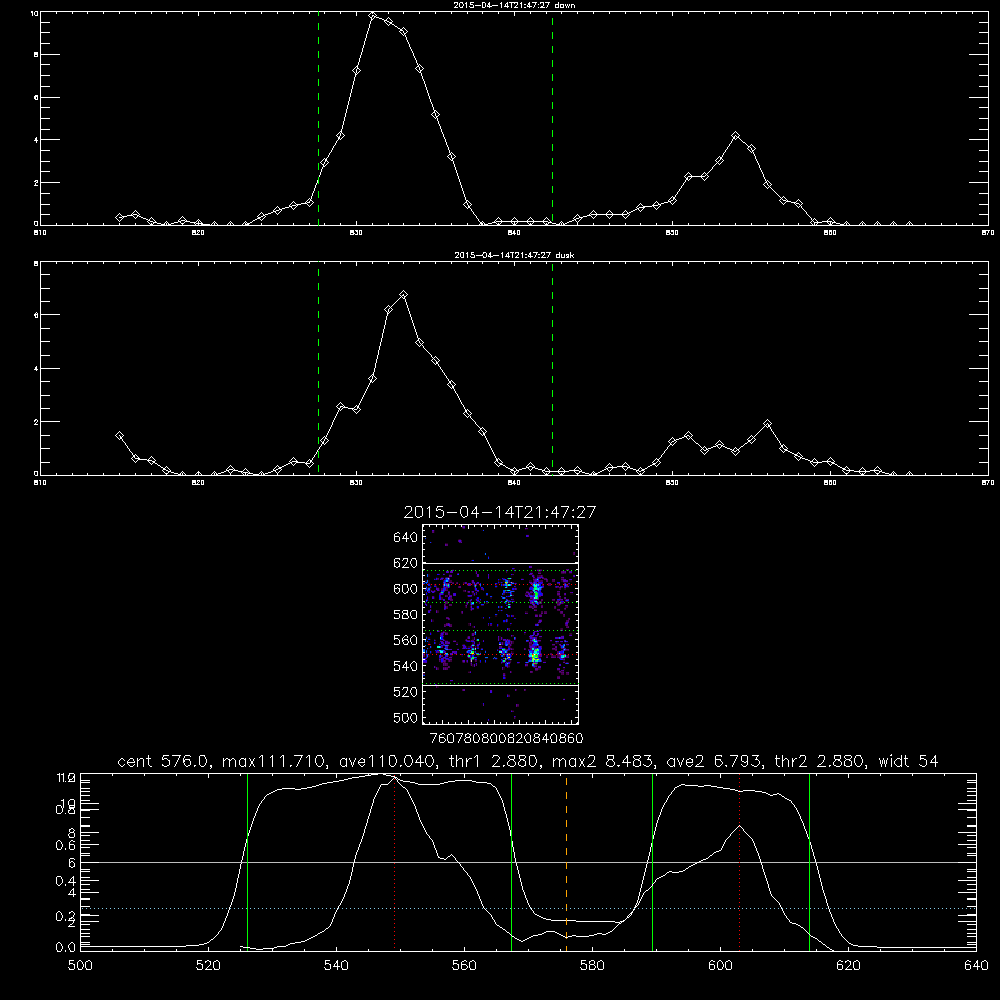Click the secondary peak marker in dusk plot
The image size is (1000, 1000).
tap(767, 423)
